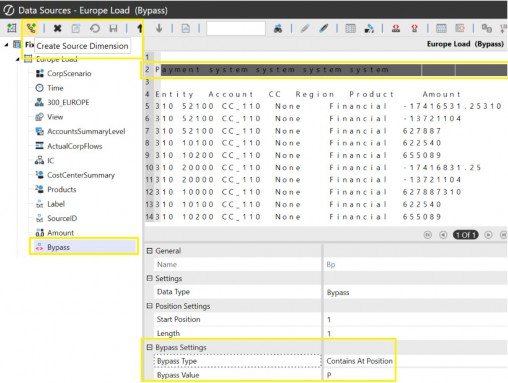The width and height of the screenshot is (508, 383).
Task: Click the light pencil toolbar icon
Action: pyautogui.click(x=305, y=29)
